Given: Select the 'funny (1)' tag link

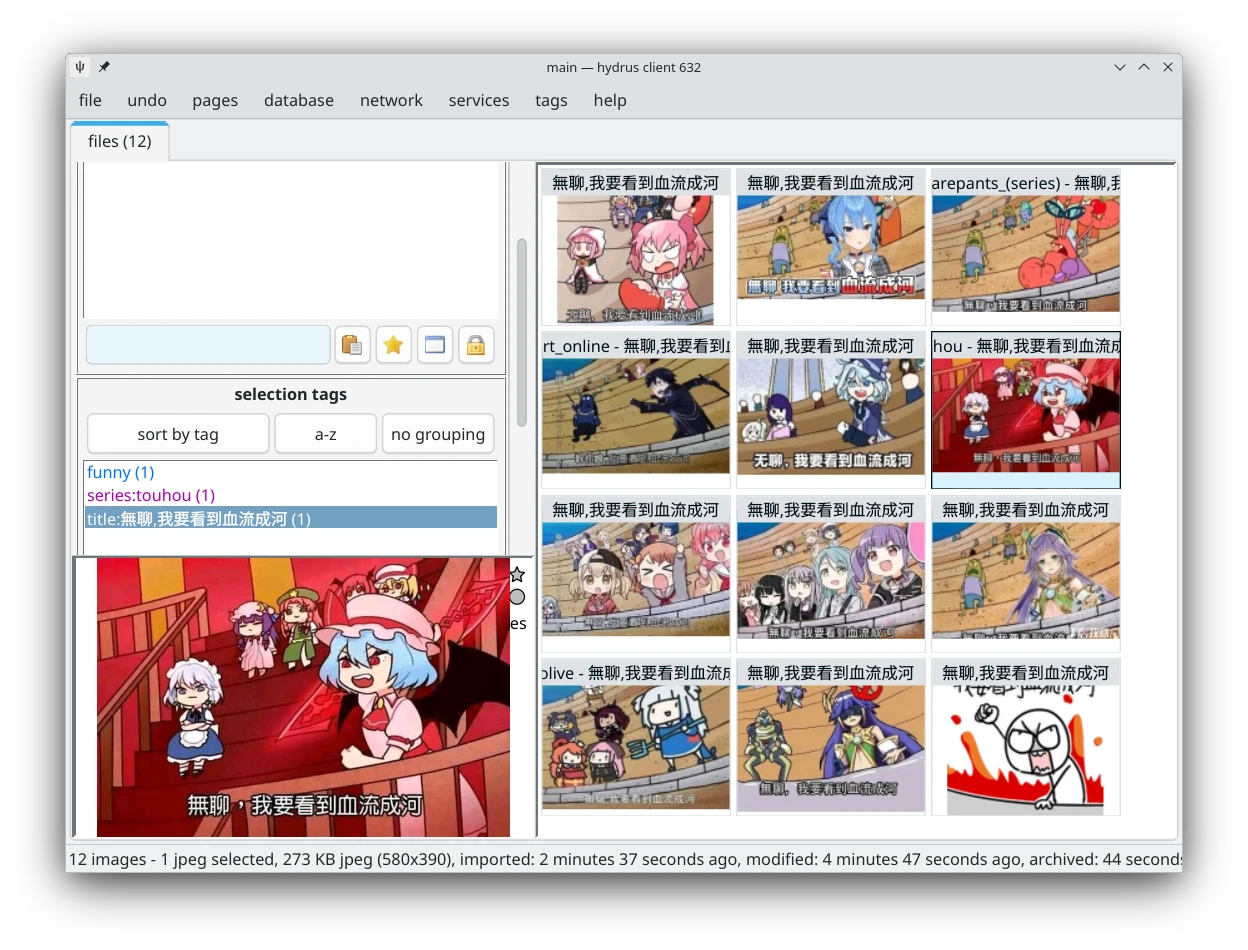Looking at the screenshot, I should pos(121,472).
